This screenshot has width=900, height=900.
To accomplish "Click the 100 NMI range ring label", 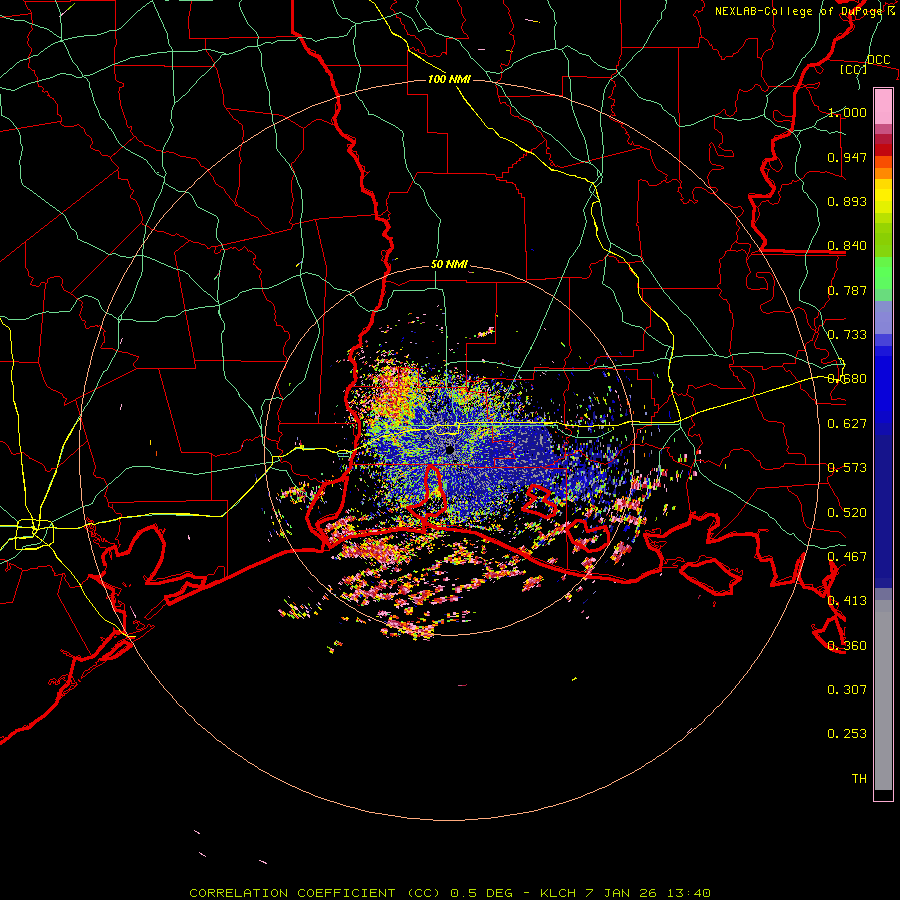I will 449,79.
